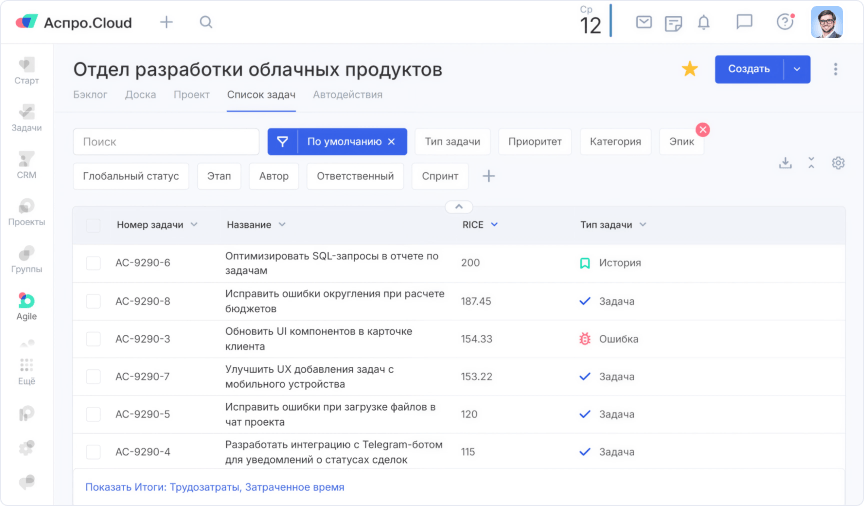Open the Тип задачи filter dropdown
The height and width of the screenshot is (506, 864).
click(x=452, y=142)
